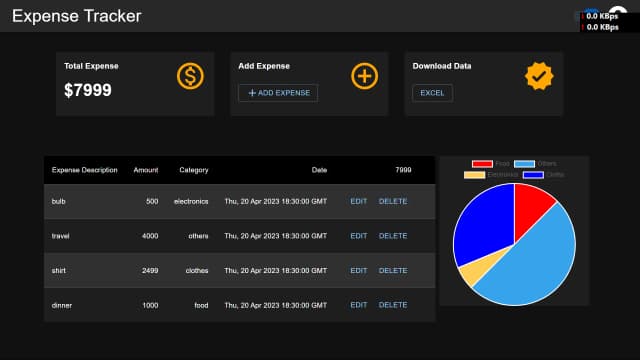Click the Total Expense card label
The image size is (640, 360).
(x=91, y=66)
